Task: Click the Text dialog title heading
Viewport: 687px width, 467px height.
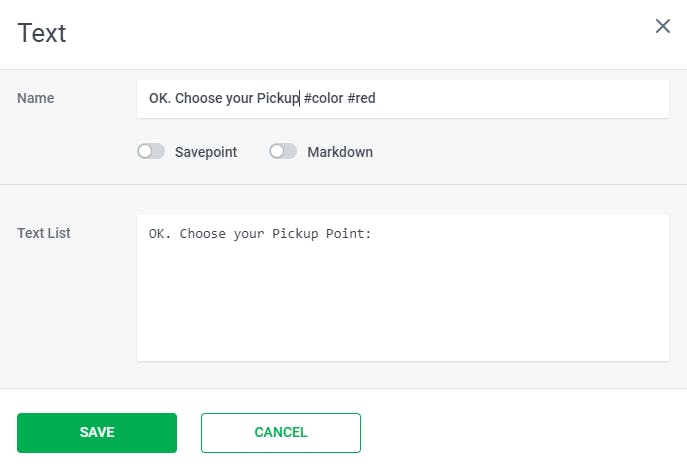Action: point(42,33)
